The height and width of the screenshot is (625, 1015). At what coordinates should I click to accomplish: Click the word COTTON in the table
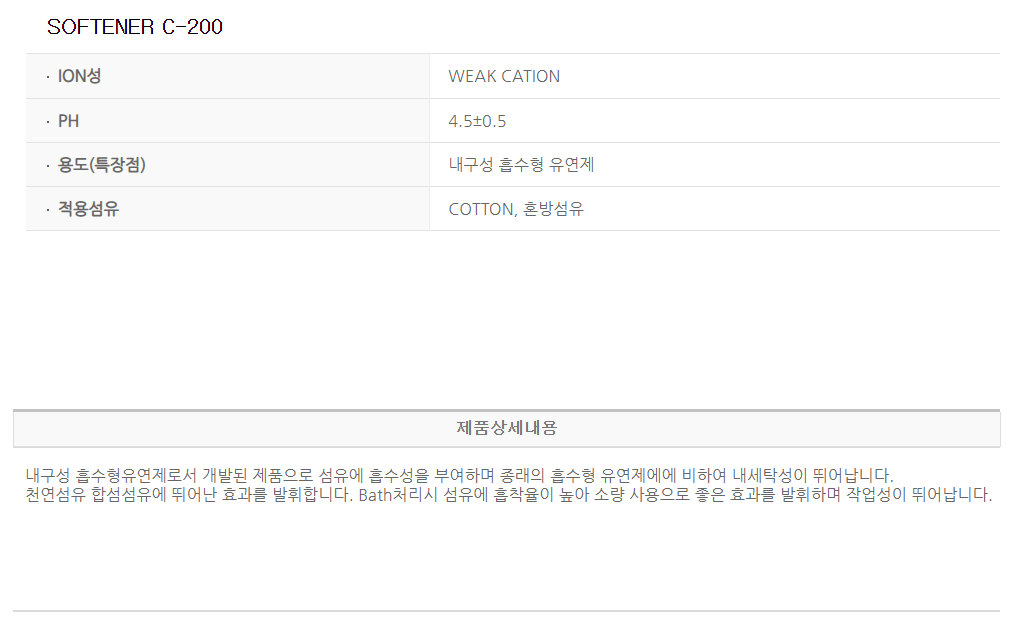pos(481,209)
